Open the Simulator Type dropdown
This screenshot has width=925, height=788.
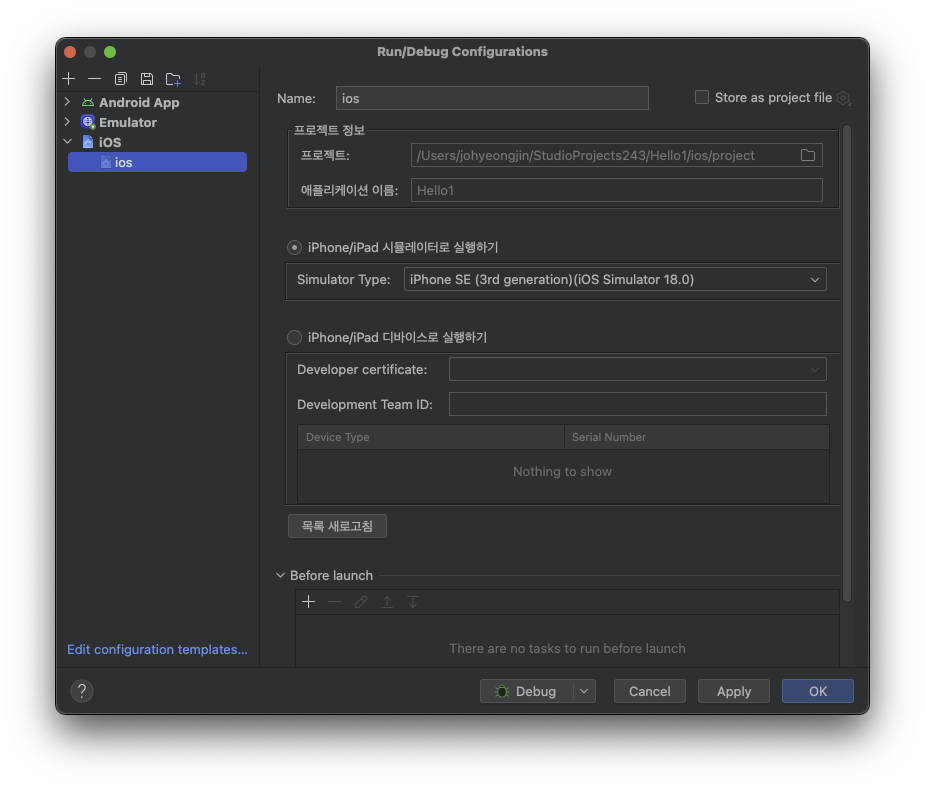point(615,280)
